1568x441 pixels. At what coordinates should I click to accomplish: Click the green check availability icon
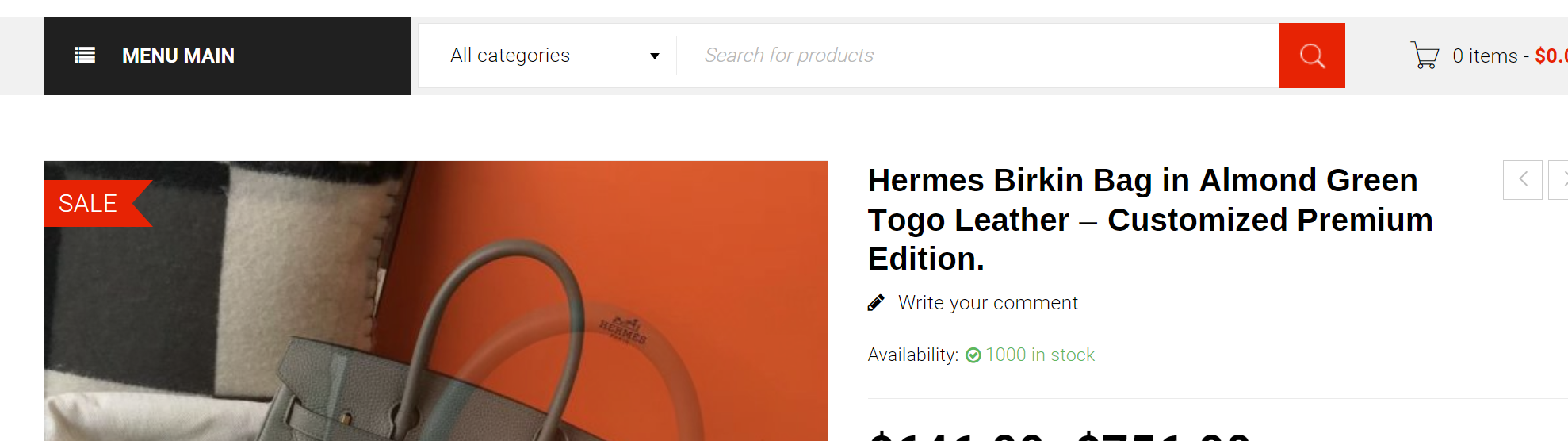(x=973, y=355)
